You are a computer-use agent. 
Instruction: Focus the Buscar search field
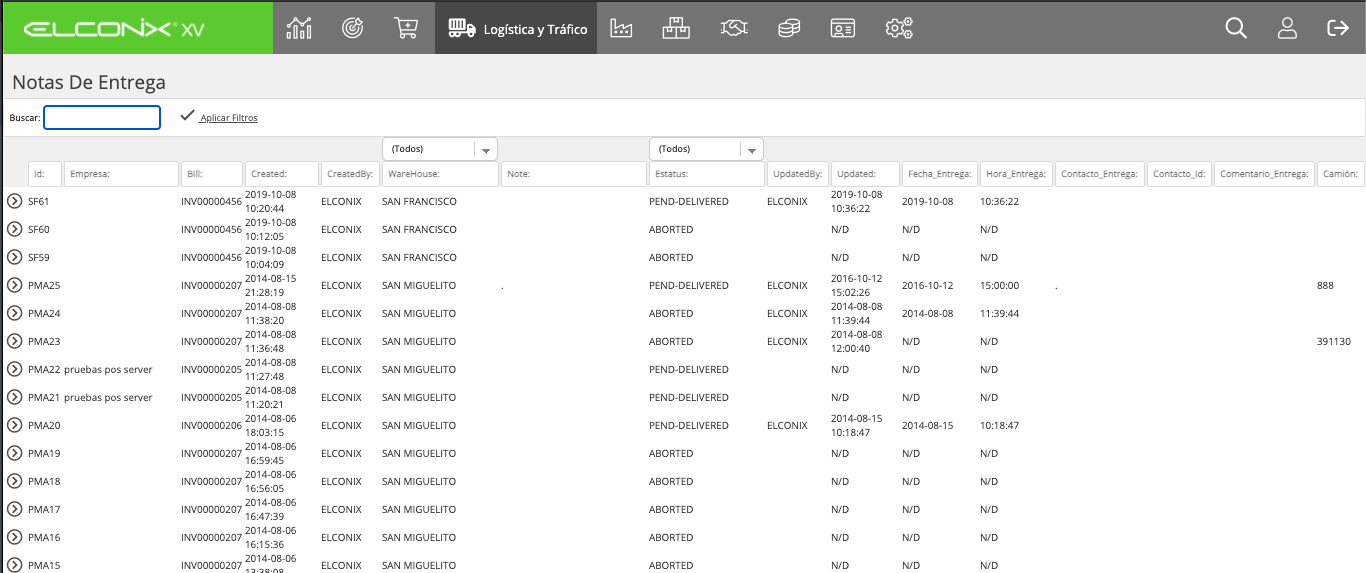tap(102, 118)
